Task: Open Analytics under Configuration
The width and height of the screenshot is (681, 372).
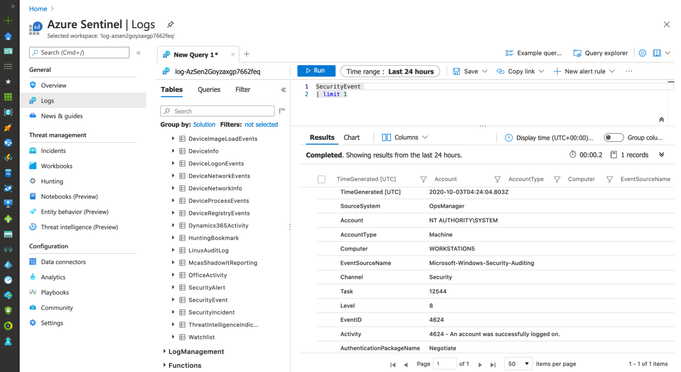Action: pyautogui.click(x=53, y=277)
